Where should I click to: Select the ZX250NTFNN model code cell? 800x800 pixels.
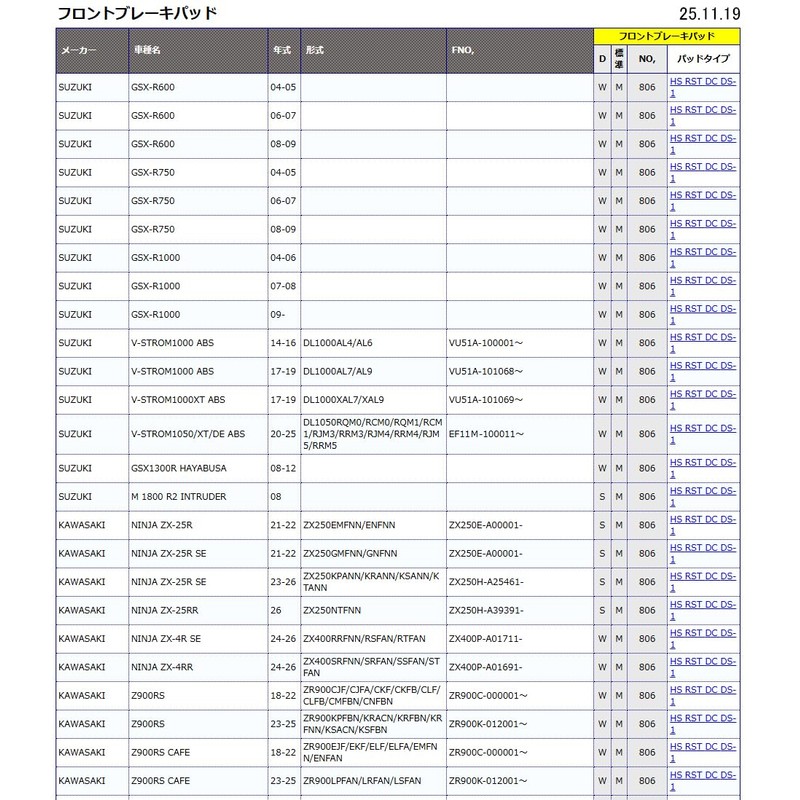pyautogui.click(x=373, y=610)
